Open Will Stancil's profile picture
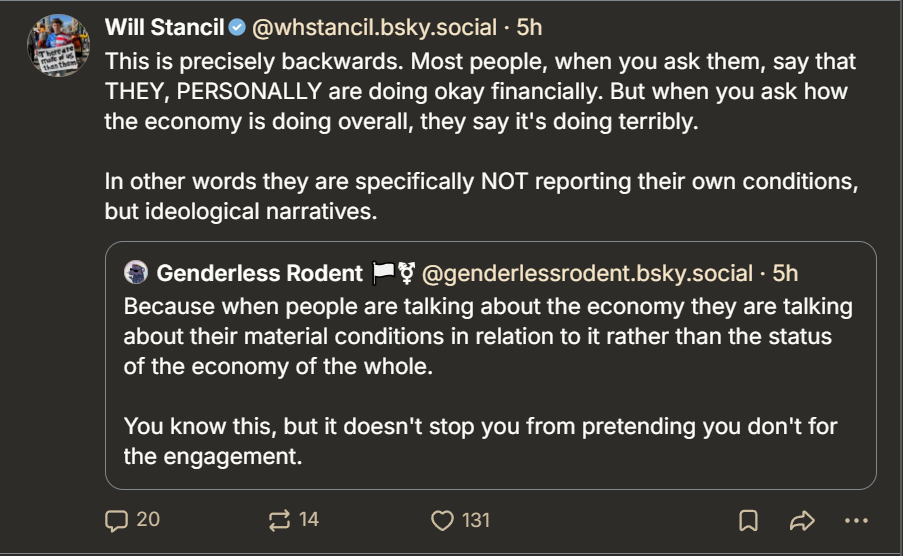The width and height of the screenshot is (903, 556). tap(59, 47)
